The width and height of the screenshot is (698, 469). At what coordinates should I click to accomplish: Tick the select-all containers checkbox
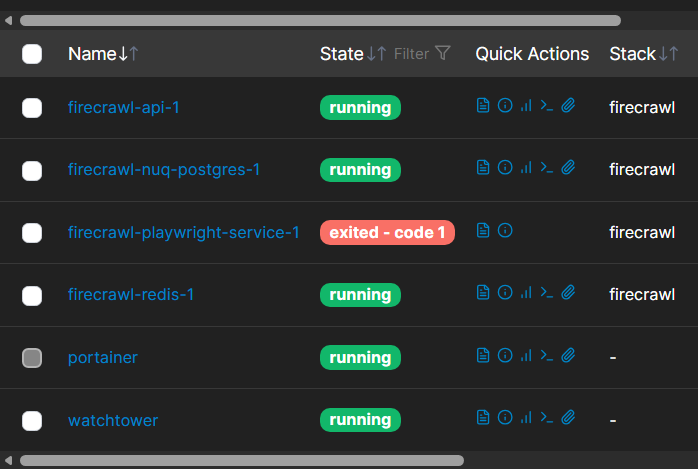[32, 54]
